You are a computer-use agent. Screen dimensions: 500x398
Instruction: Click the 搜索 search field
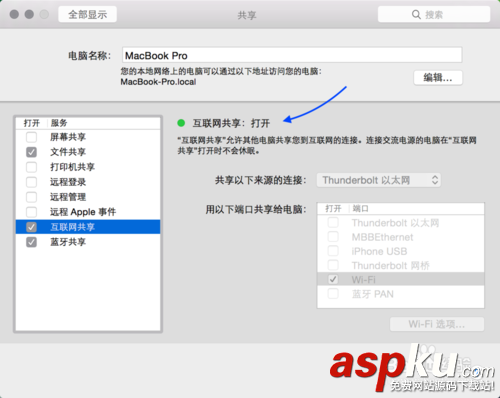(x=434, y=14)
